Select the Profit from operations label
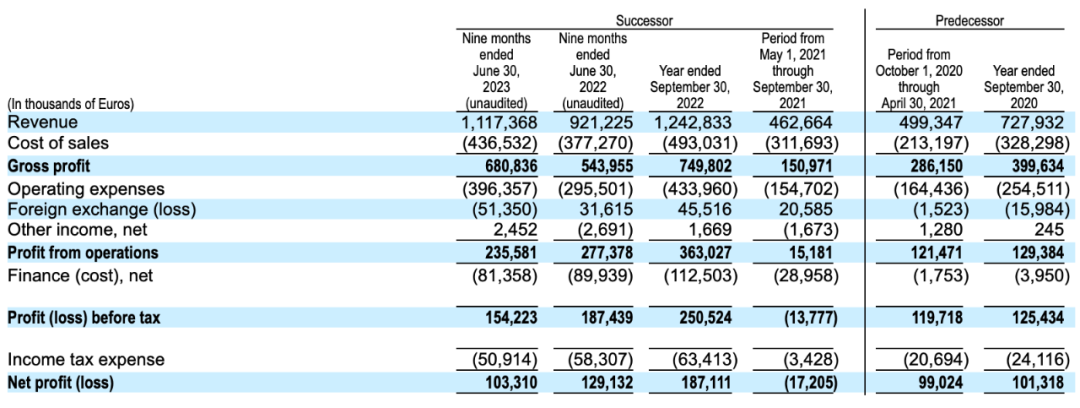This screenshot has height=408, width=1080. click(x=83, y=253)
